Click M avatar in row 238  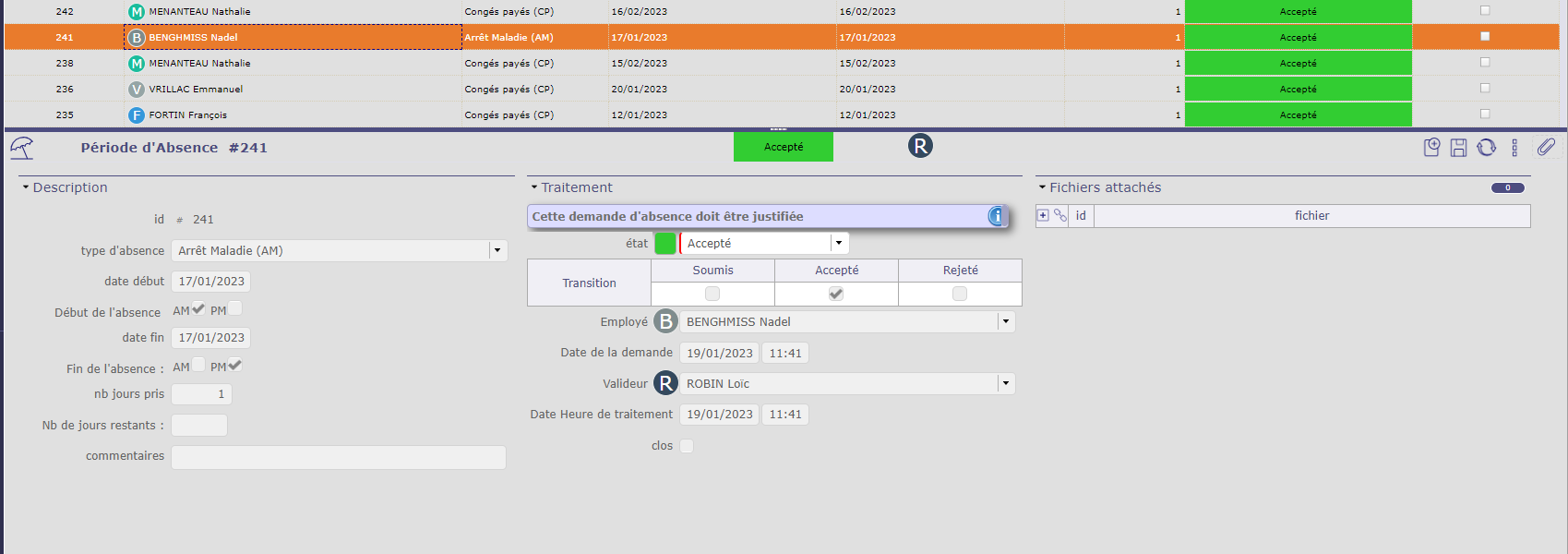click(x=137, y=64)
